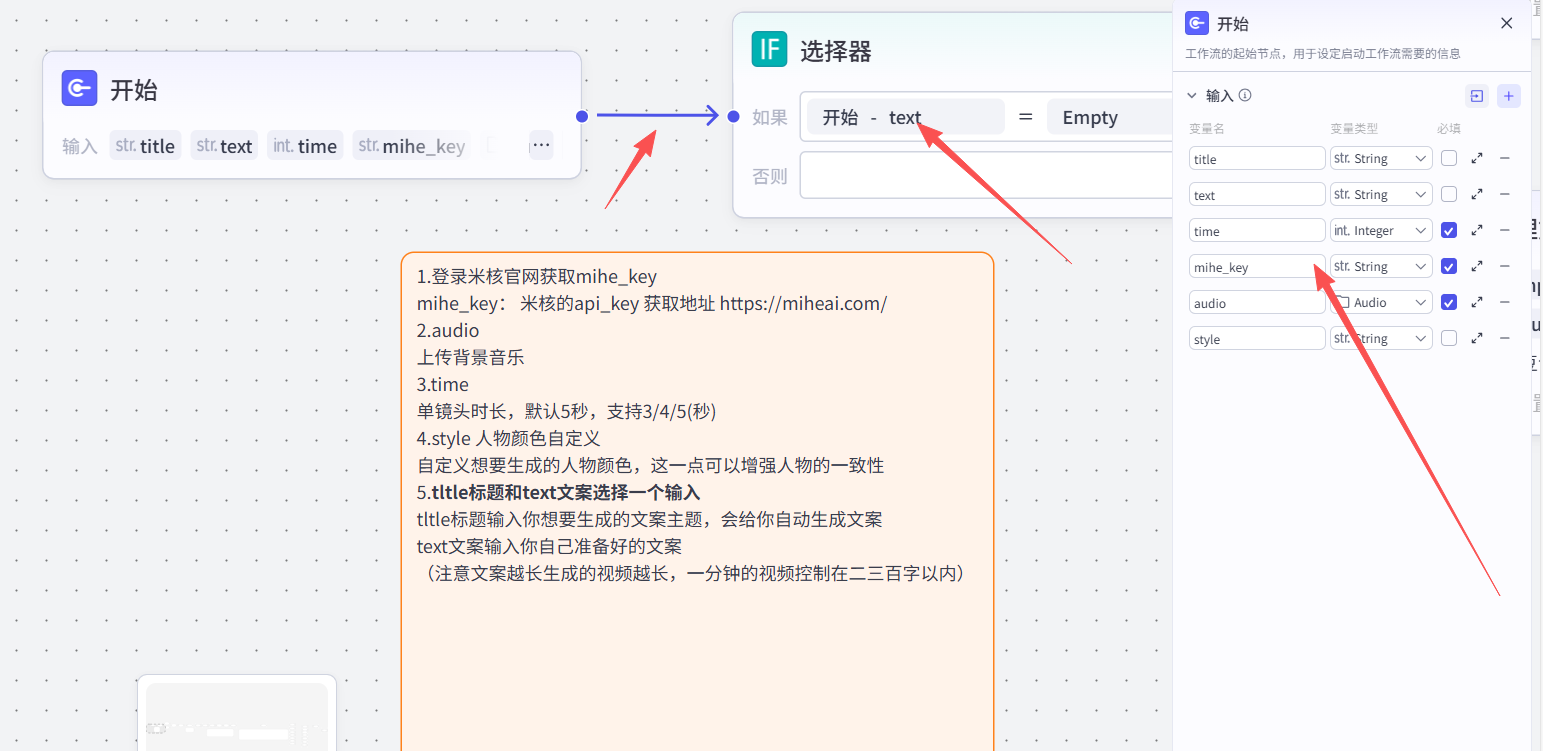Click the plus icon to add input variable
Image resolution: width=1543 pixels, height=751 pixels.
tap(1509, 96)
